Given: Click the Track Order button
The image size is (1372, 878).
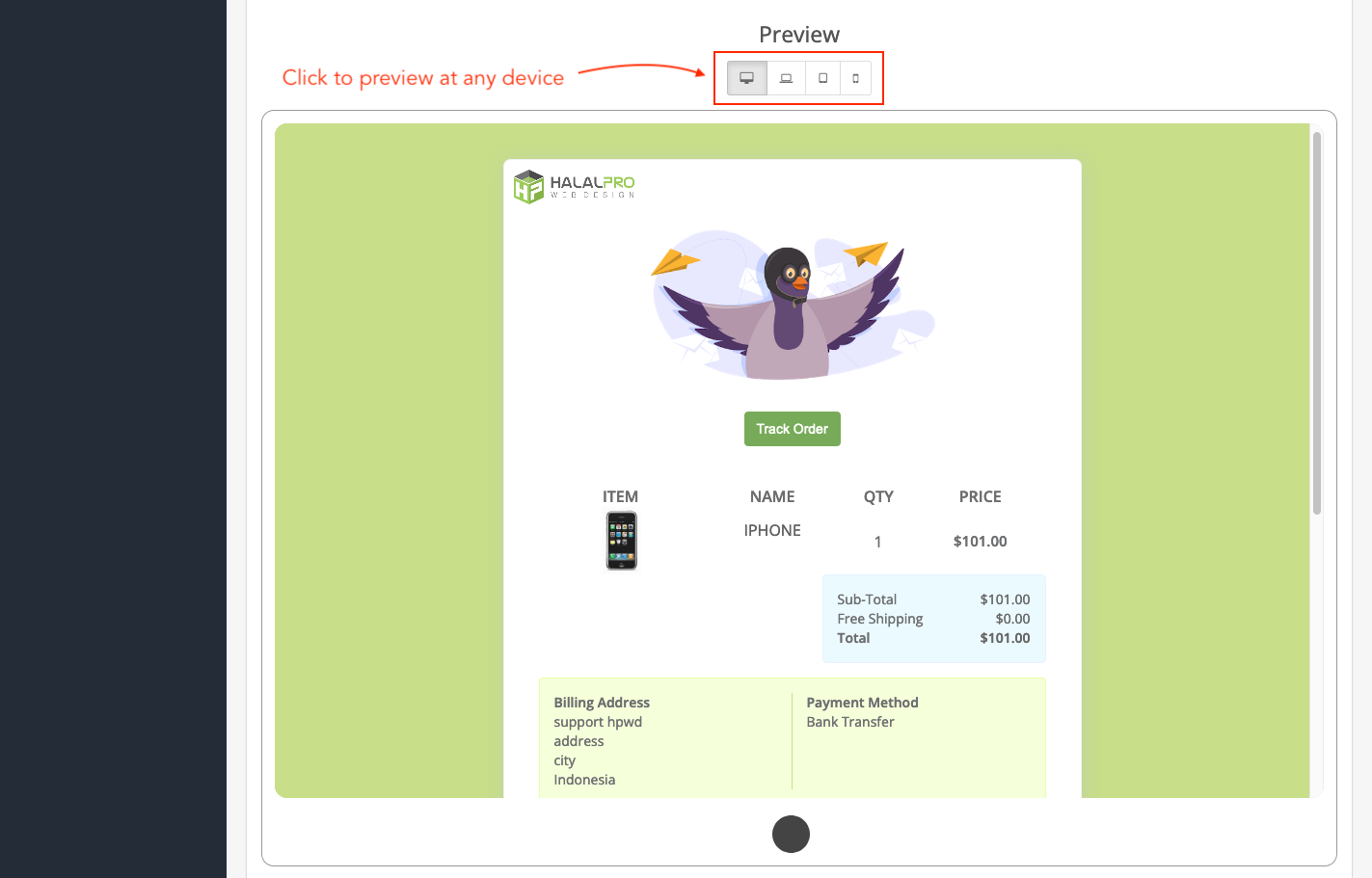Looking at the screenshot, I should tap(792, 429).
